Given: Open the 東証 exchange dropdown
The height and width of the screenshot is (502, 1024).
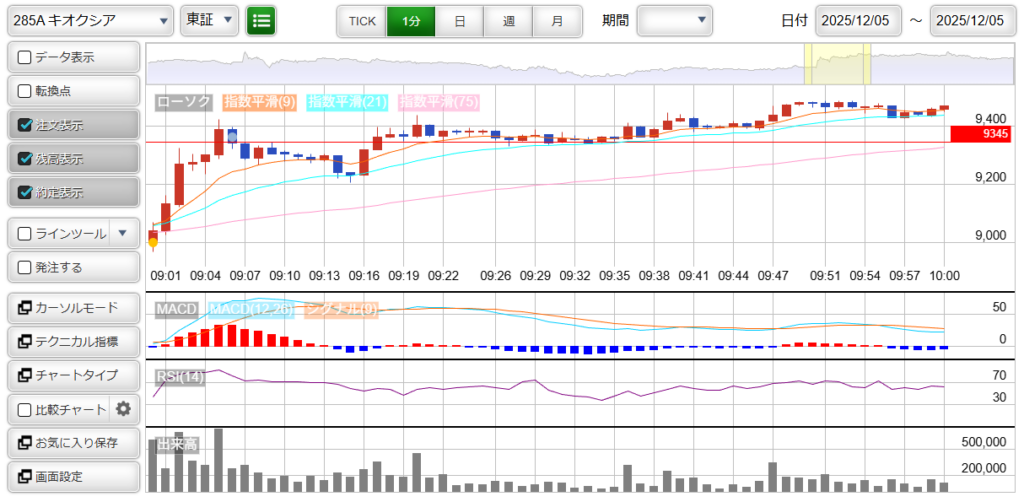Looking at the screenshot, I should [210, 20].
